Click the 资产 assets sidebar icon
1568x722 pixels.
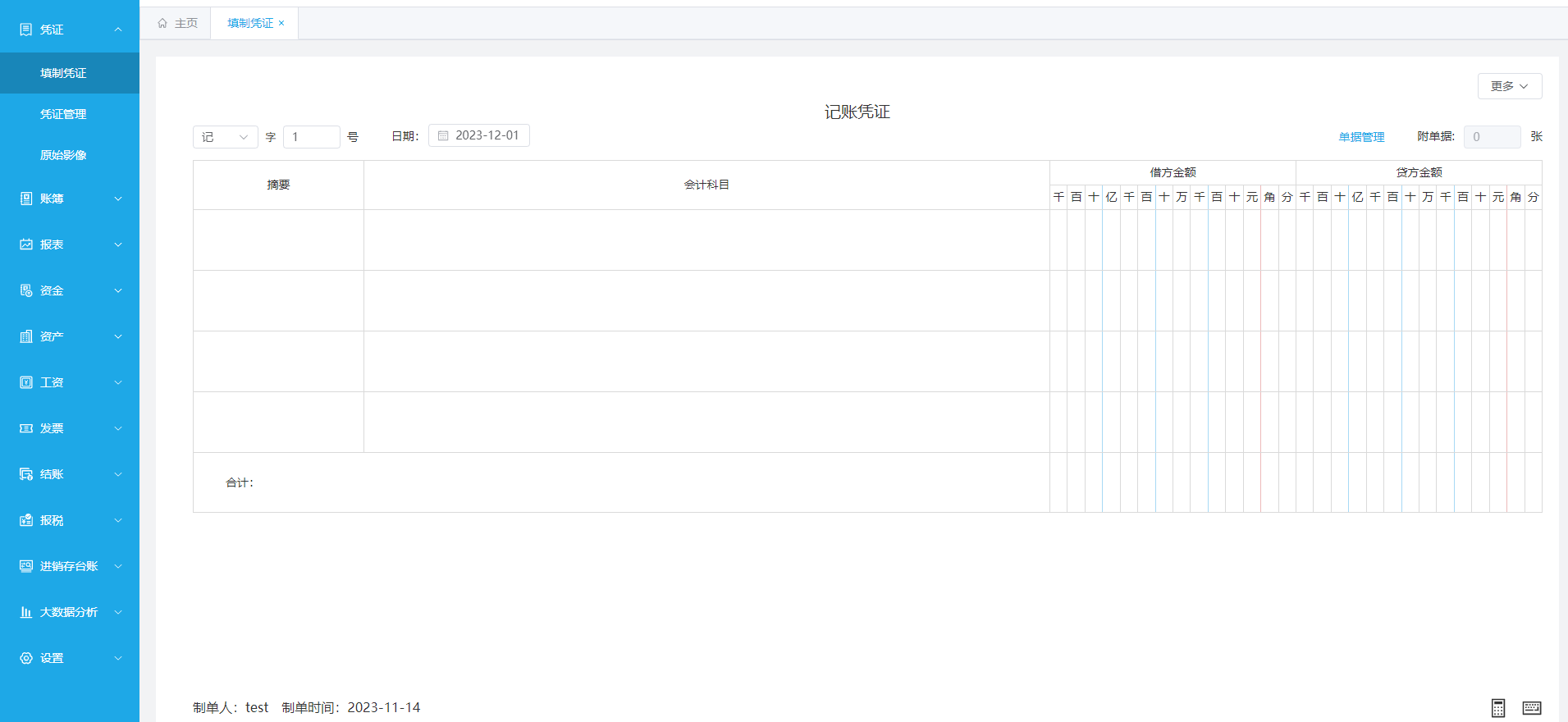(x=26, y=336)
